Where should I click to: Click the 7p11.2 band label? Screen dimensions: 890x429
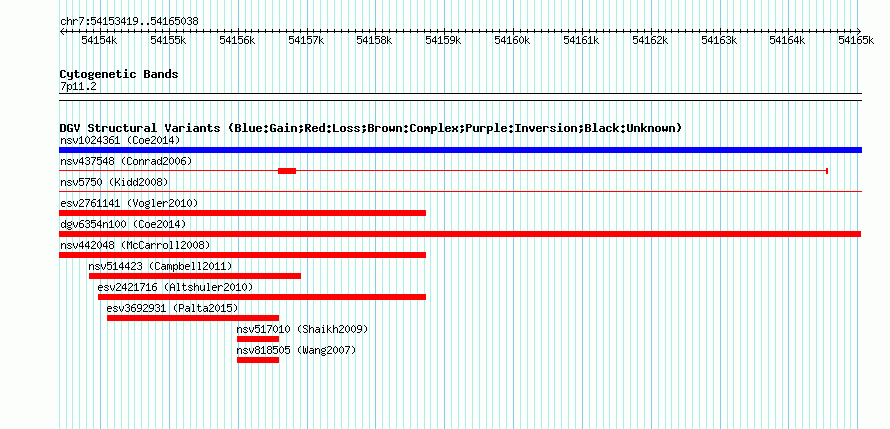click(78, 86)
